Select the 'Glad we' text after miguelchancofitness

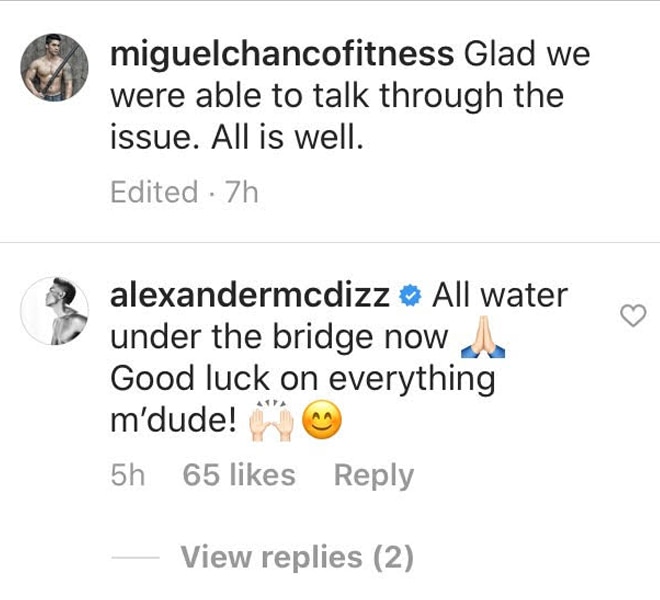click(x=527, y=54)
